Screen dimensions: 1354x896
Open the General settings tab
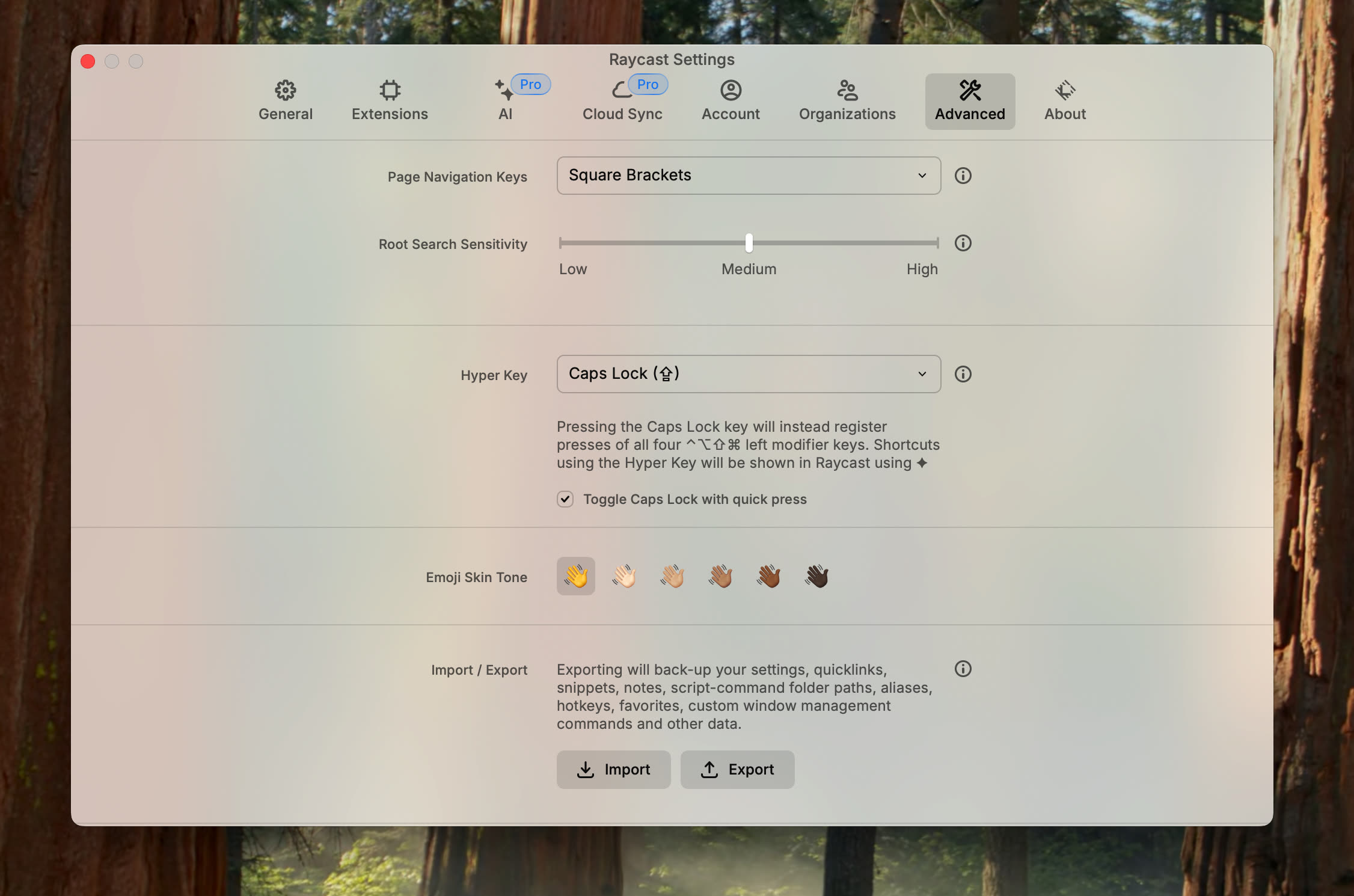click(x=286, y=101)
